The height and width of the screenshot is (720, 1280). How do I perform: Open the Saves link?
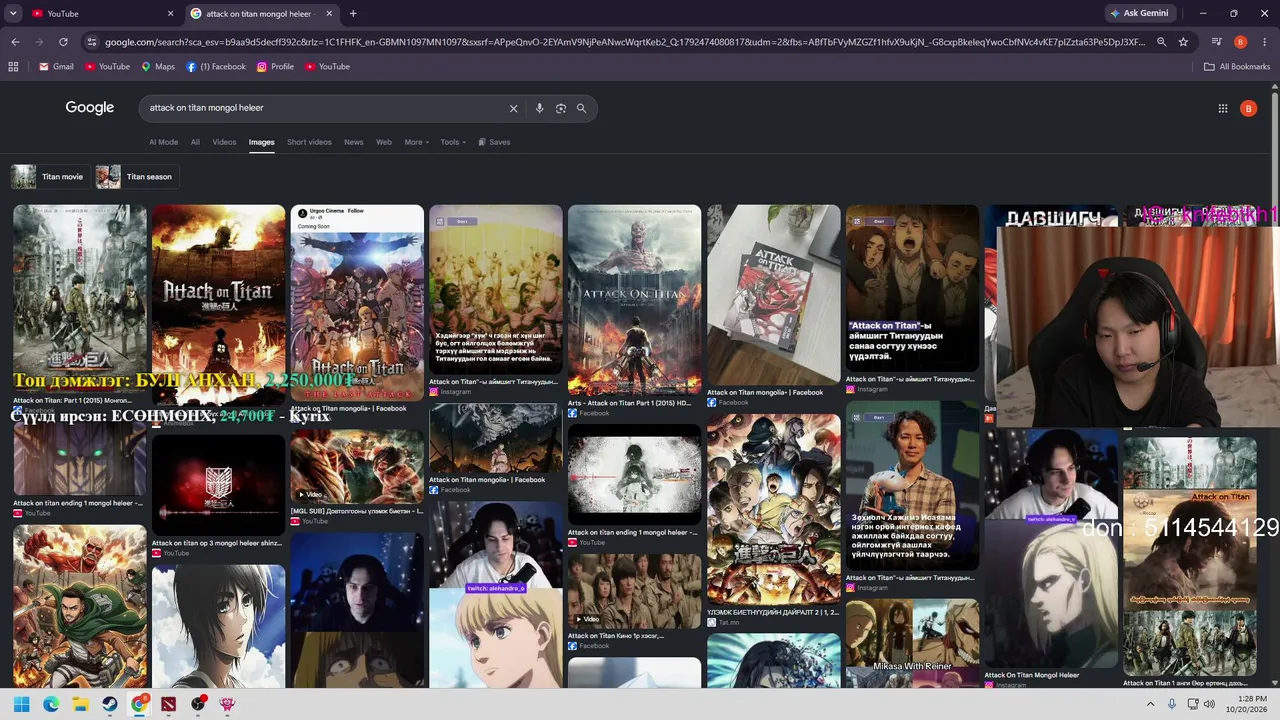point(494,142)
